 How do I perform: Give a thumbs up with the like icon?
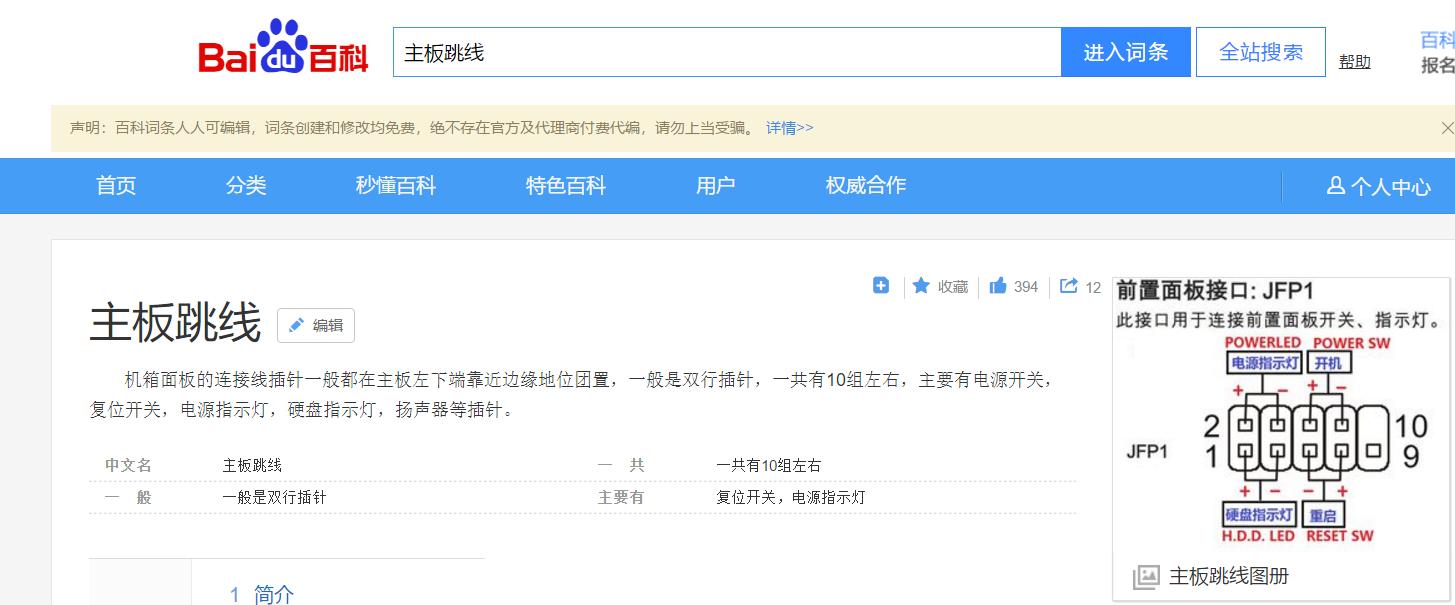[998, 286]
